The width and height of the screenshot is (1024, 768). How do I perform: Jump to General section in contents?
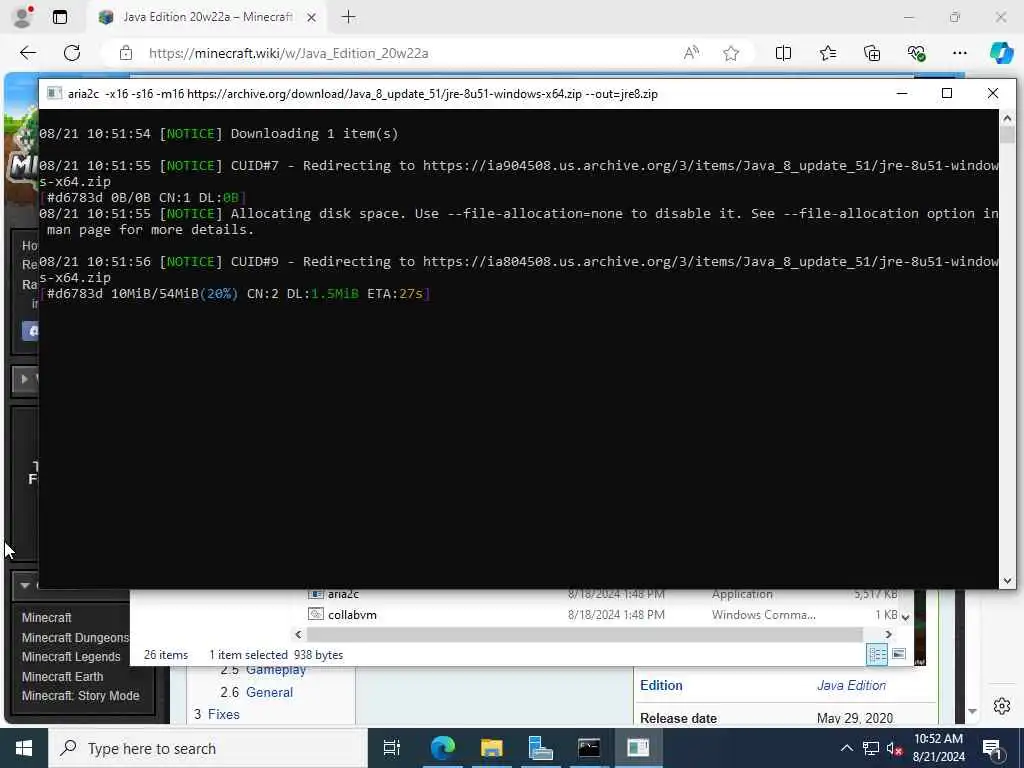[x=269, y=692]
